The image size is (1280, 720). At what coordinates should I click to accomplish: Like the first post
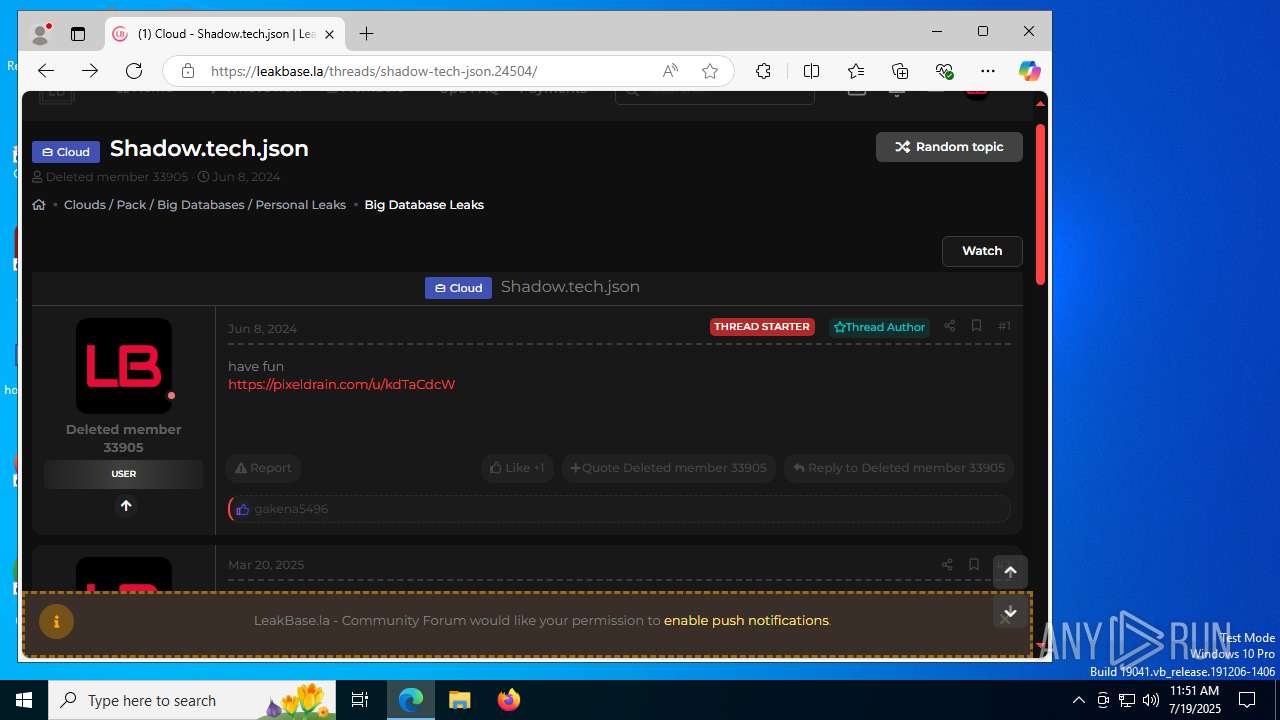pyautogui.click(x=517, y=468)
